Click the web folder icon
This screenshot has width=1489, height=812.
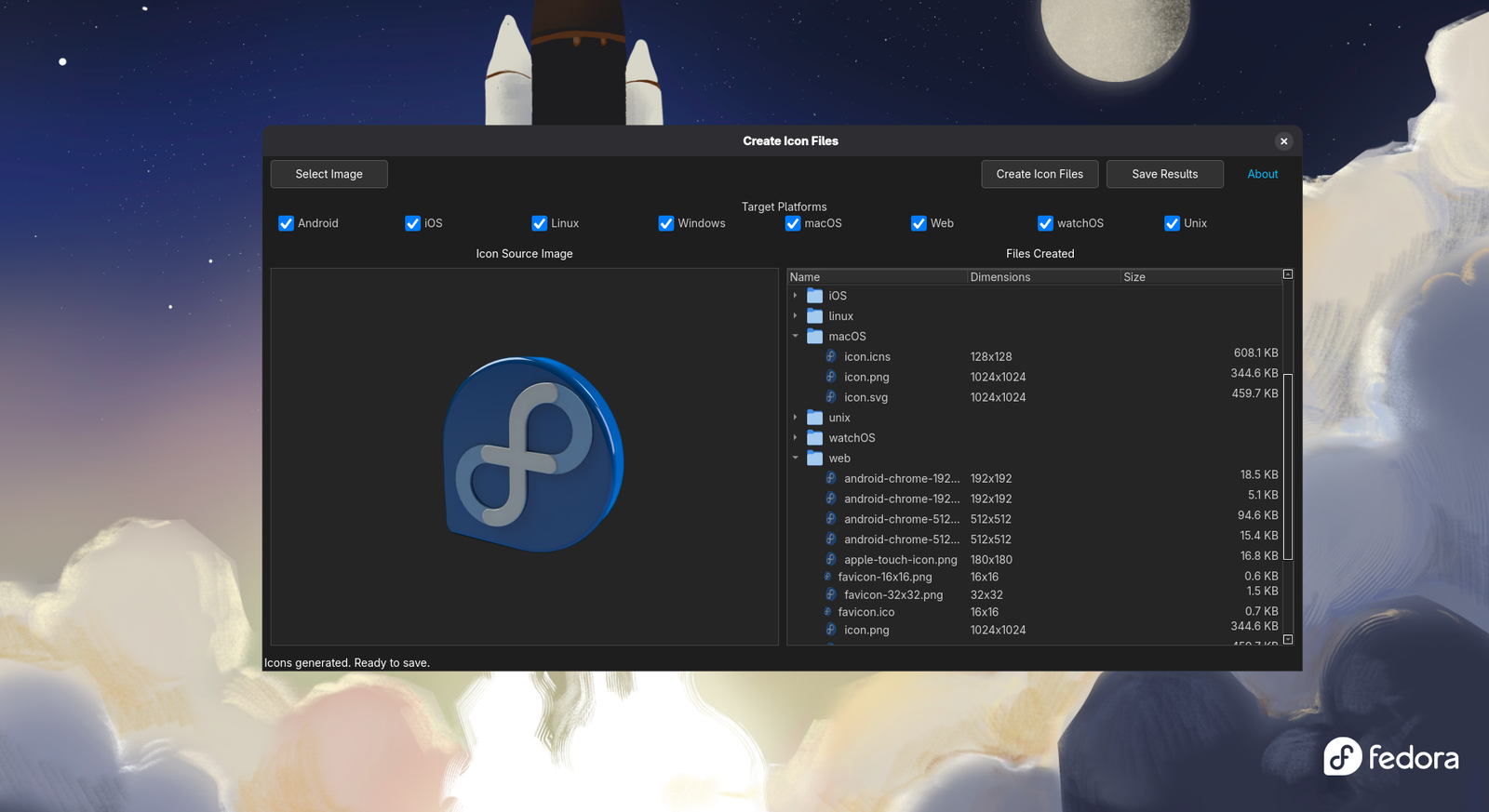[814, 459]
